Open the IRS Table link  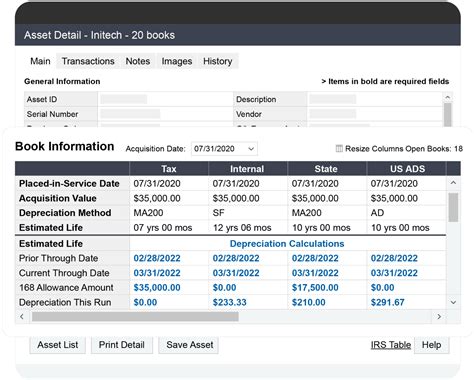391,345
